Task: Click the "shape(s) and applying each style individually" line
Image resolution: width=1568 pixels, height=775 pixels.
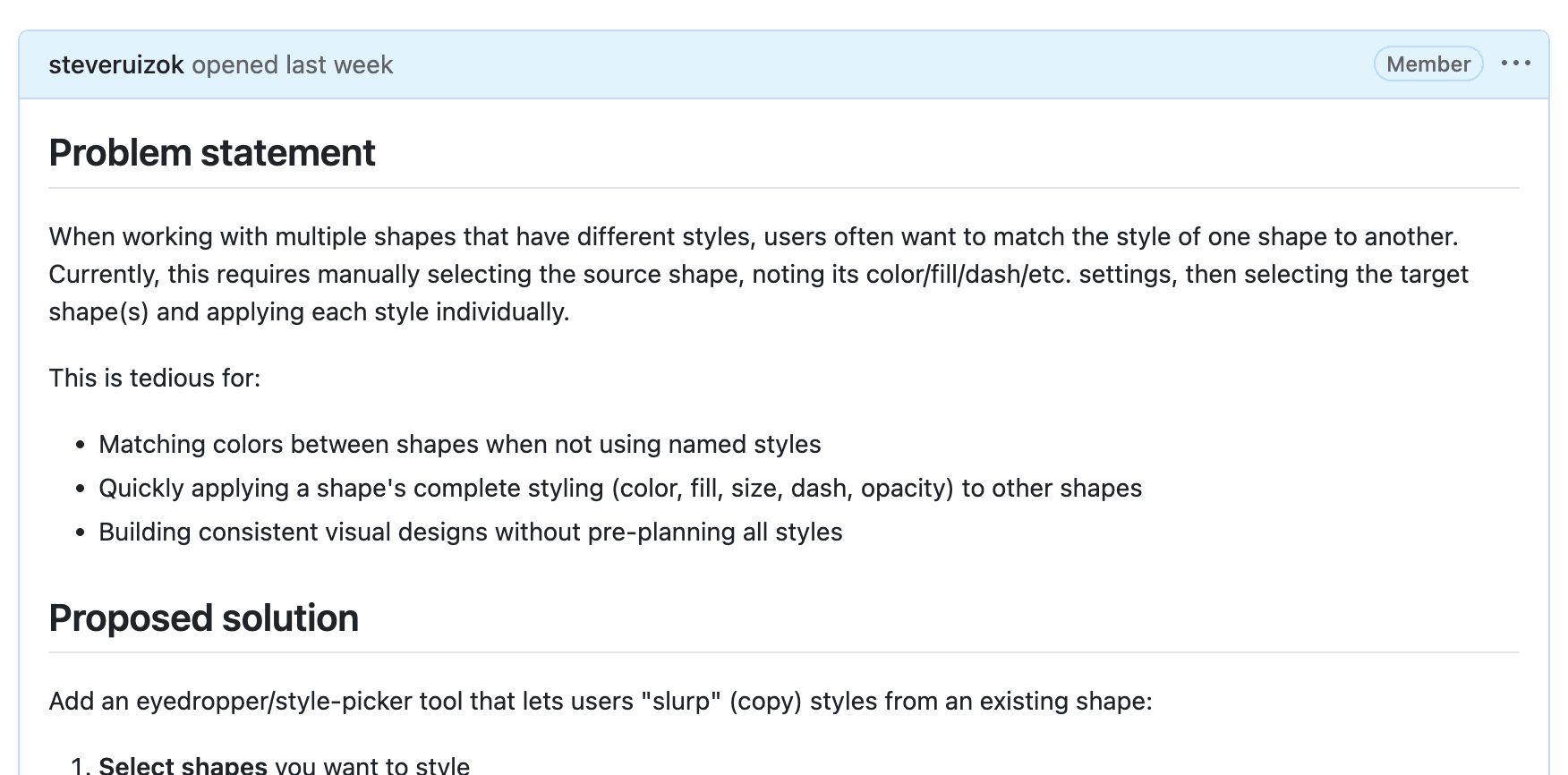Action: [309, 312]
